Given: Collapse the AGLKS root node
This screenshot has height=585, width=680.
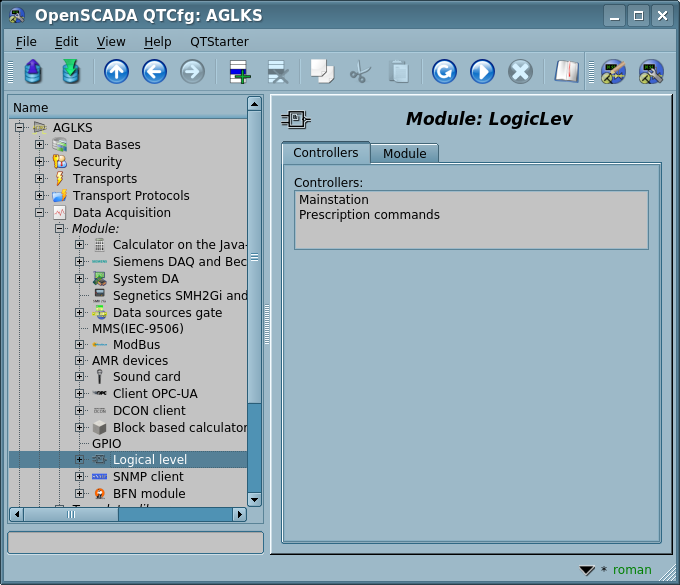Looking at the screenshot, I should pyautogui.click(x=20, y=127).
